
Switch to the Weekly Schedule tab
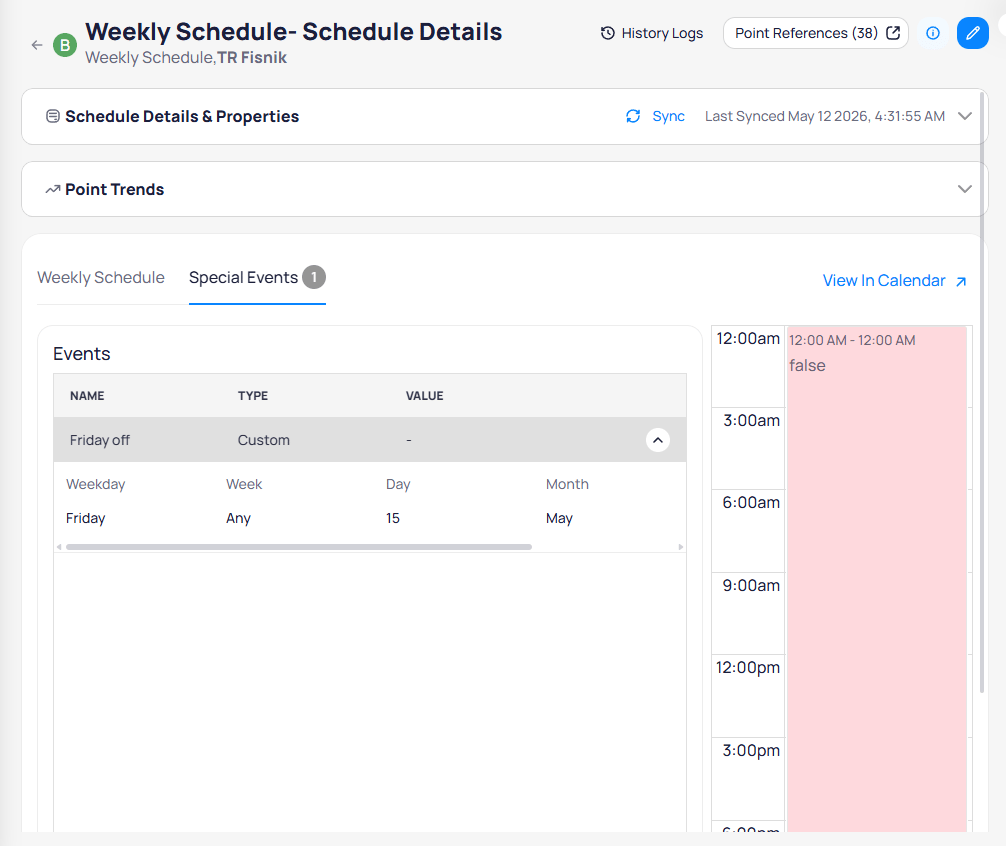(x=101, y=278)
